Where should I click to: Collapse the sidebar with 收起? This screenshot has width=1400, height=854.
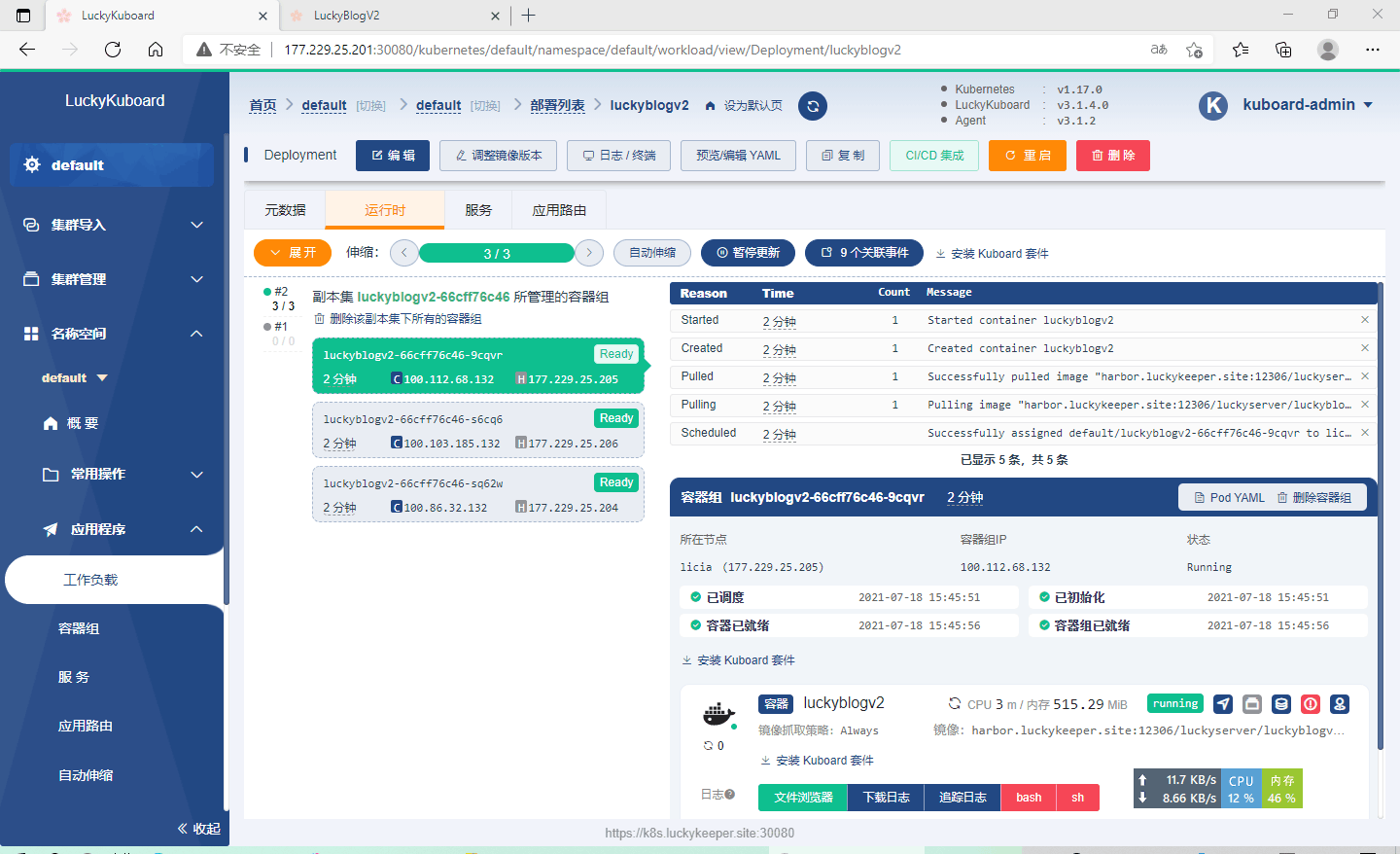click(199, 829)
